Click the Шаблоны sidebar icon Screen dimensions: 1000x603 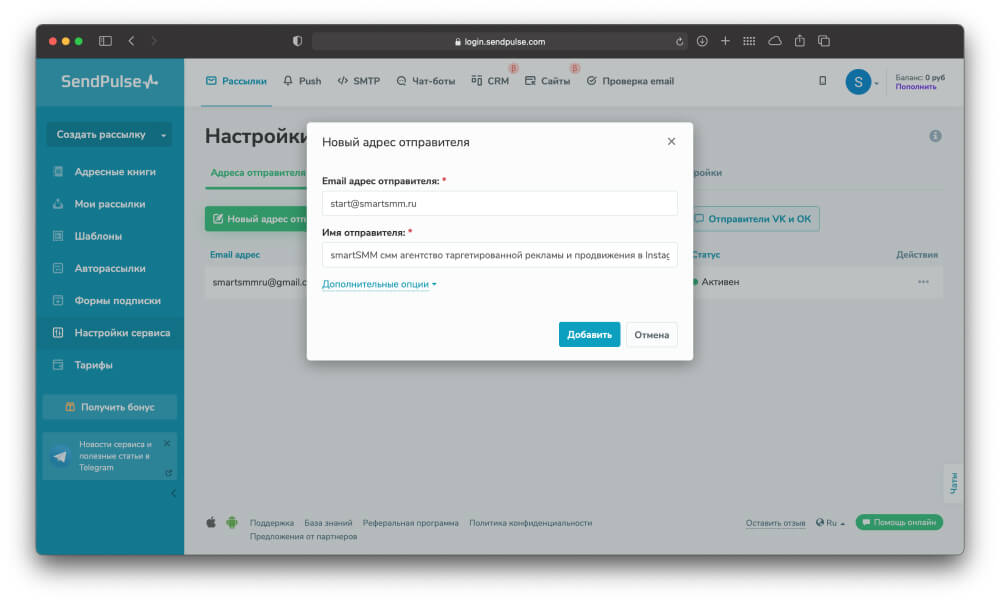click(x=58, y=236)
